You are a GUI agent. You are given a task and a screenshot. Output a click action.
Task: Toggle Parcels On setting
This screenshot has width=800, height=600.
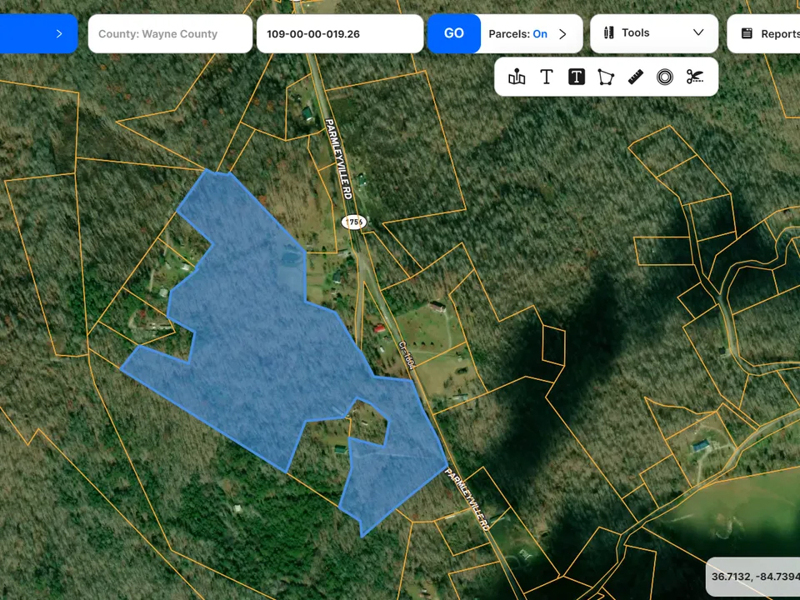540,34
